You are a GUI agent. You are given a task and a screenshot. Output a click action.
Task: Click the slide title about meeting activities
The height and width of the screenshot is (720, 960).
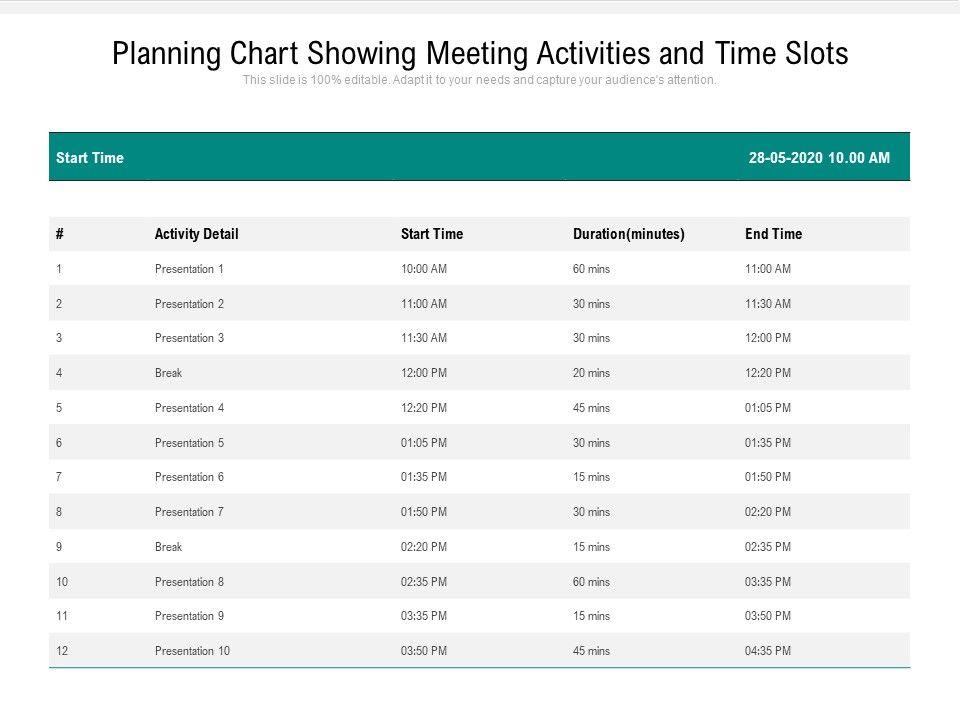(x=480, y=53)
